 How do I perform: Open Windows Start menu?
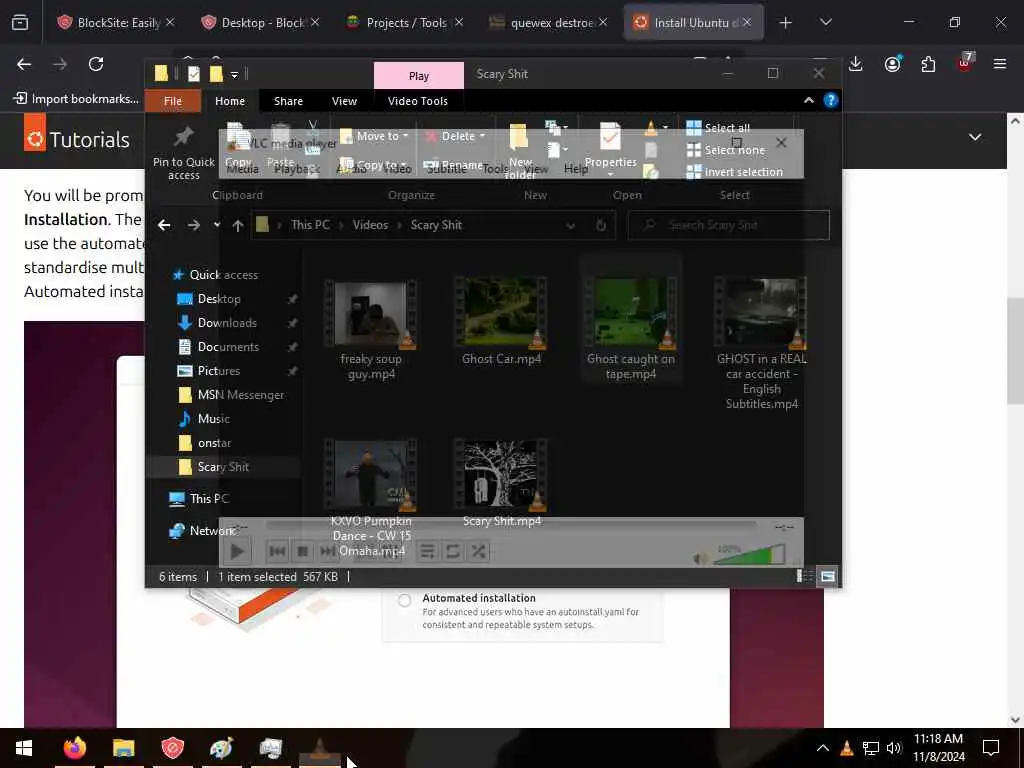coord(24,748)
